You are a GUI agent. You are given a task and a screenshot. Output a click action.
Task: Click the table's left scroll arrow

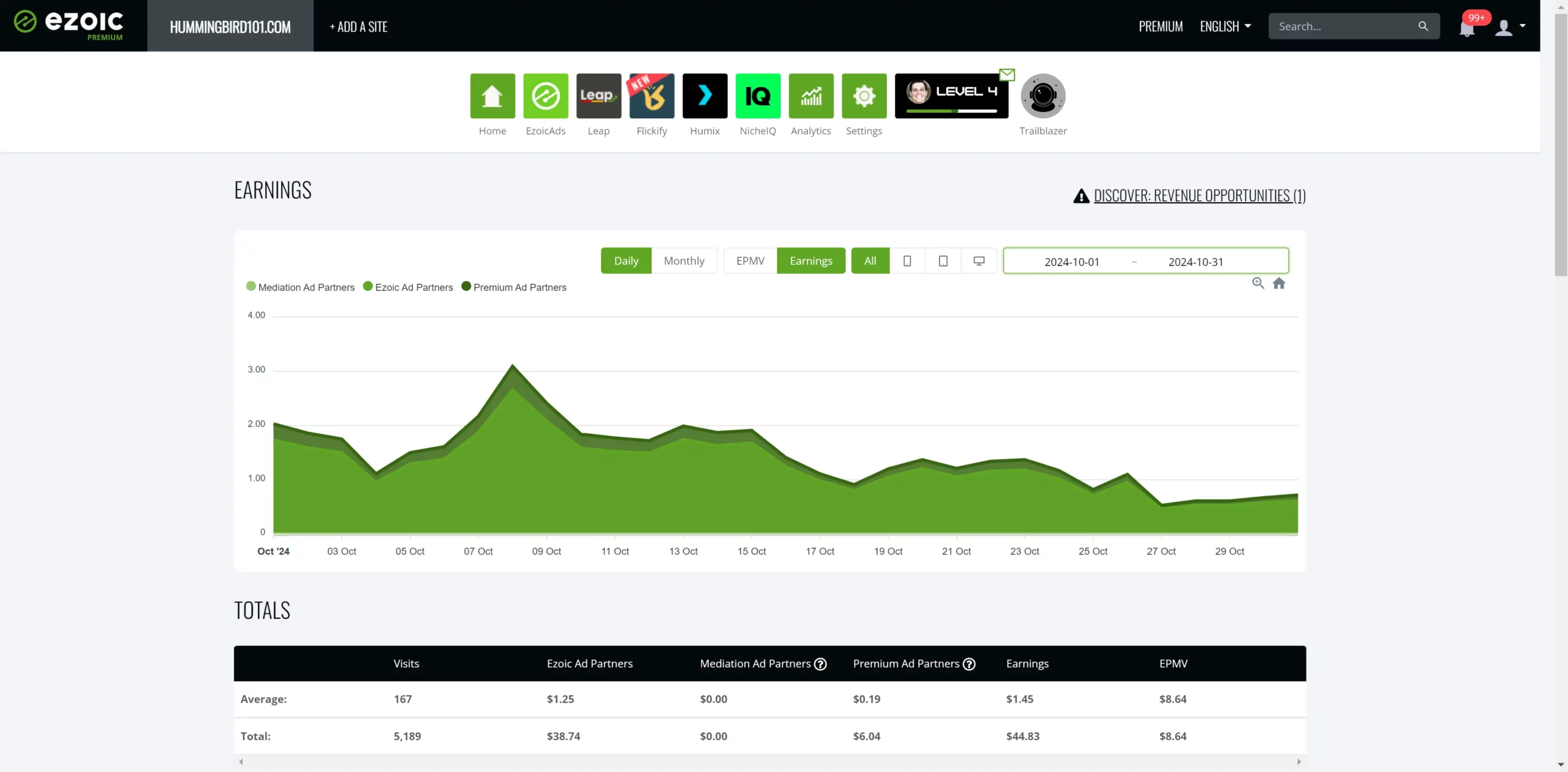[241, 762]
